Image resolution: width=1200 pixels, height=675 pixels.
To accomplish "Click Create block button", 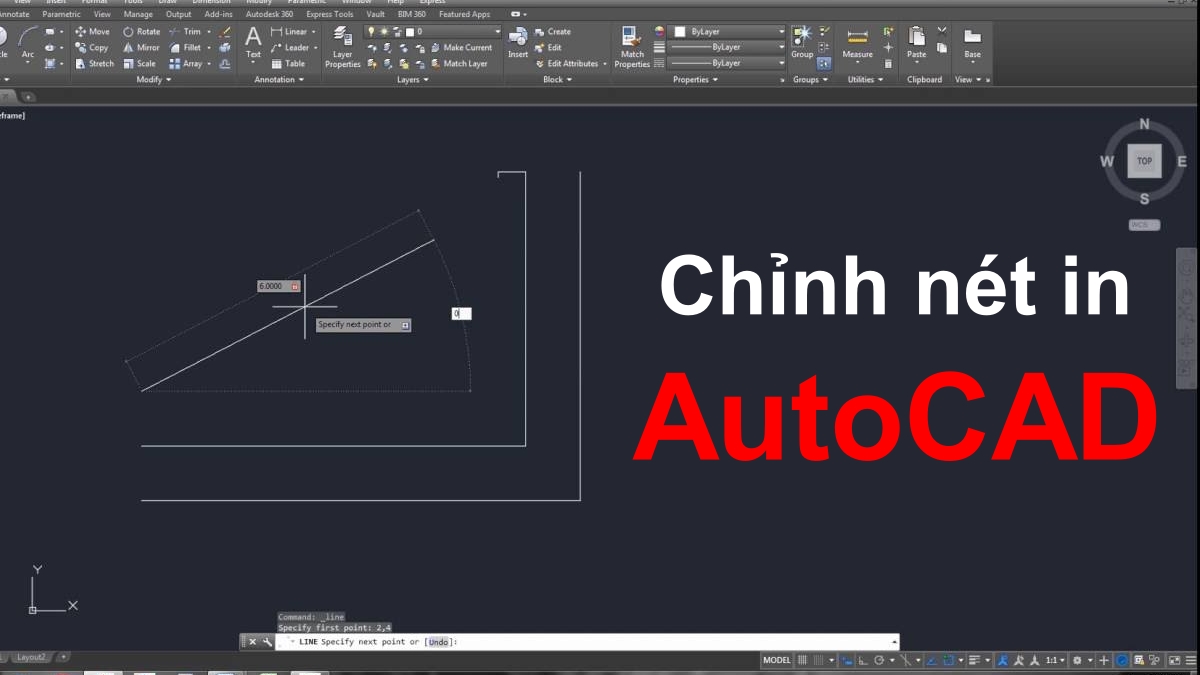I will (553, 32).
